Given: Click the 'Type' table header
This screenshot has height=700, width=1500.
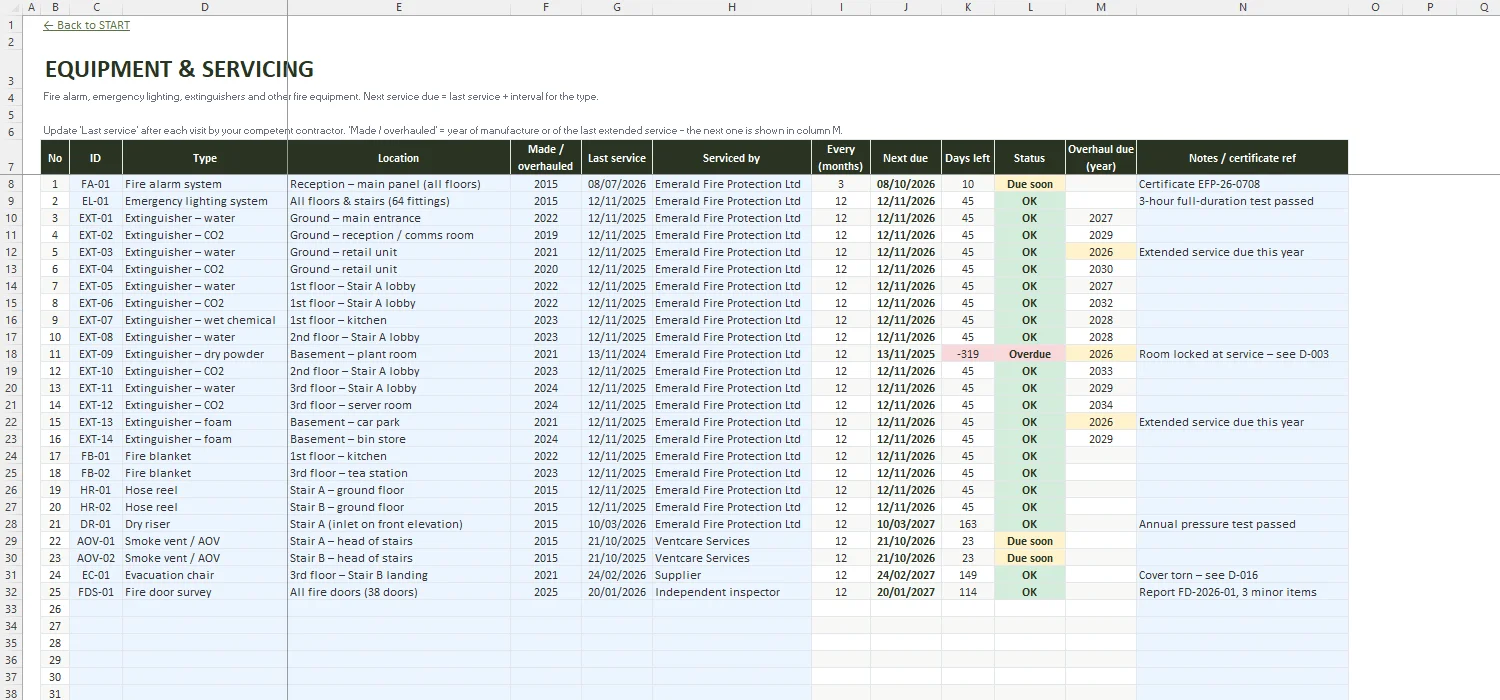Looking at the screenshot, I should (205, 158).
